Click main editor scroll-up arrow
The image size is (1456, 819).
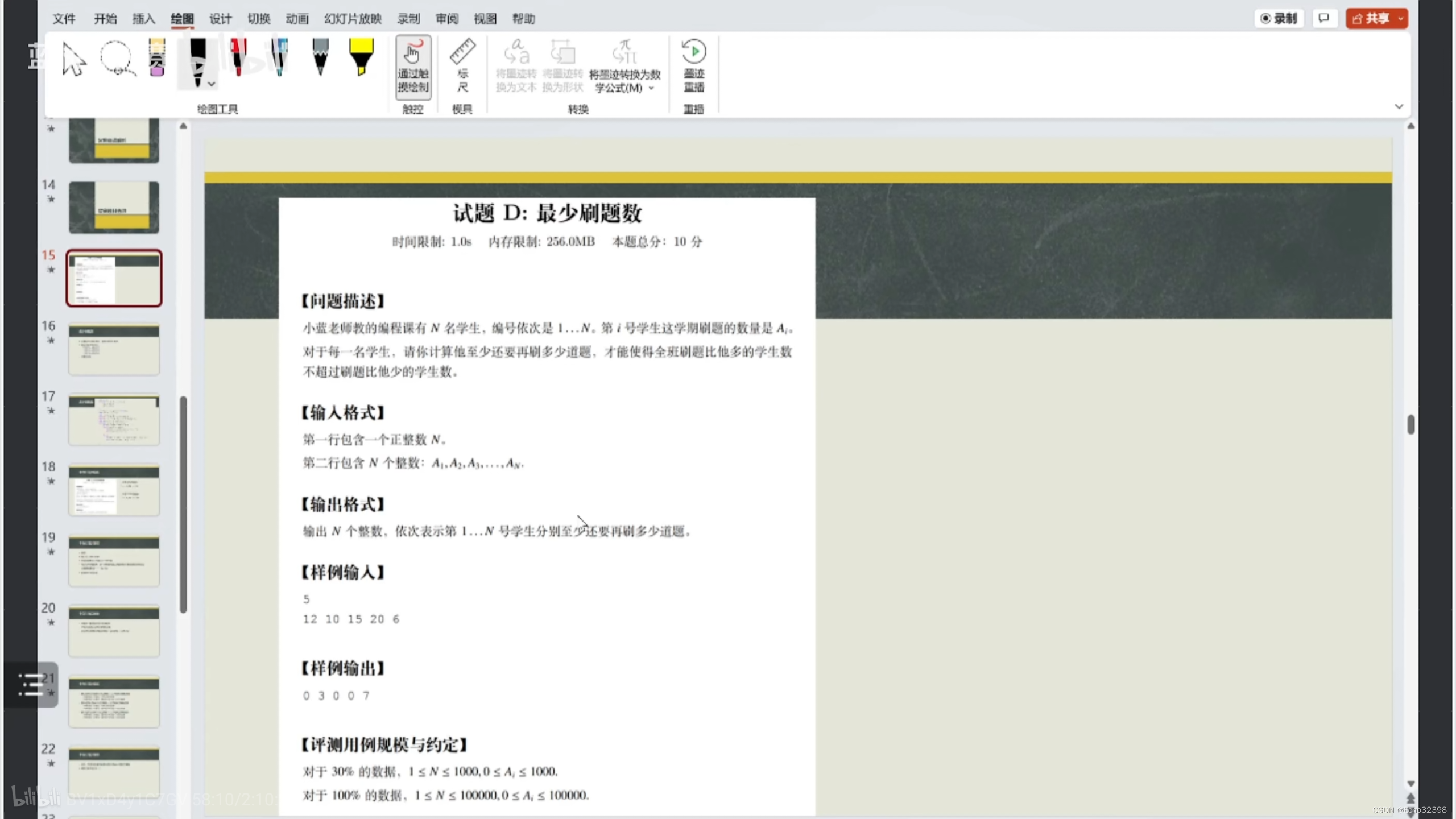[1410, 126]
